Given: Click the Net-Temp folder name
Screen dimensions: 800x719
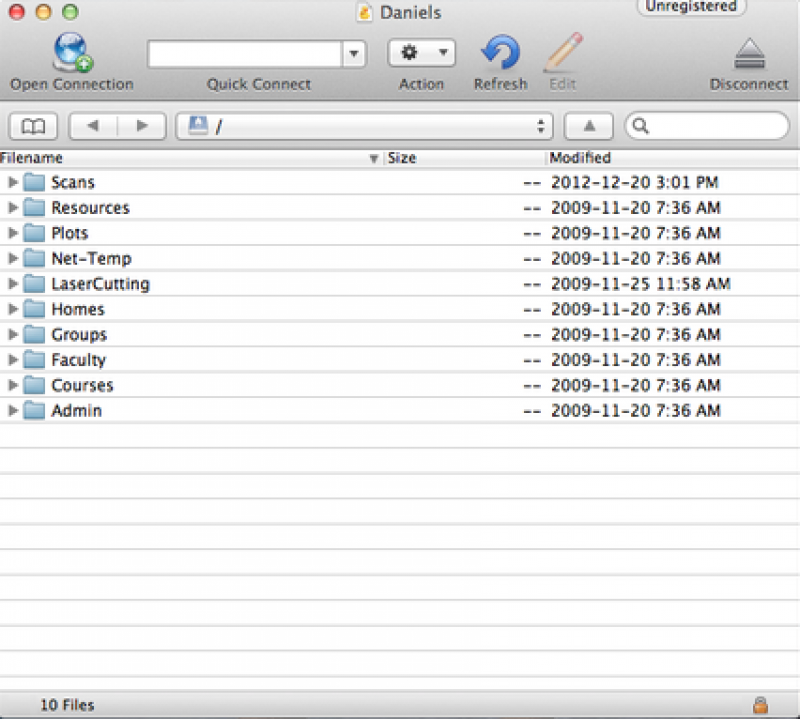Looking at the screenshot, I should click(92, 258).
